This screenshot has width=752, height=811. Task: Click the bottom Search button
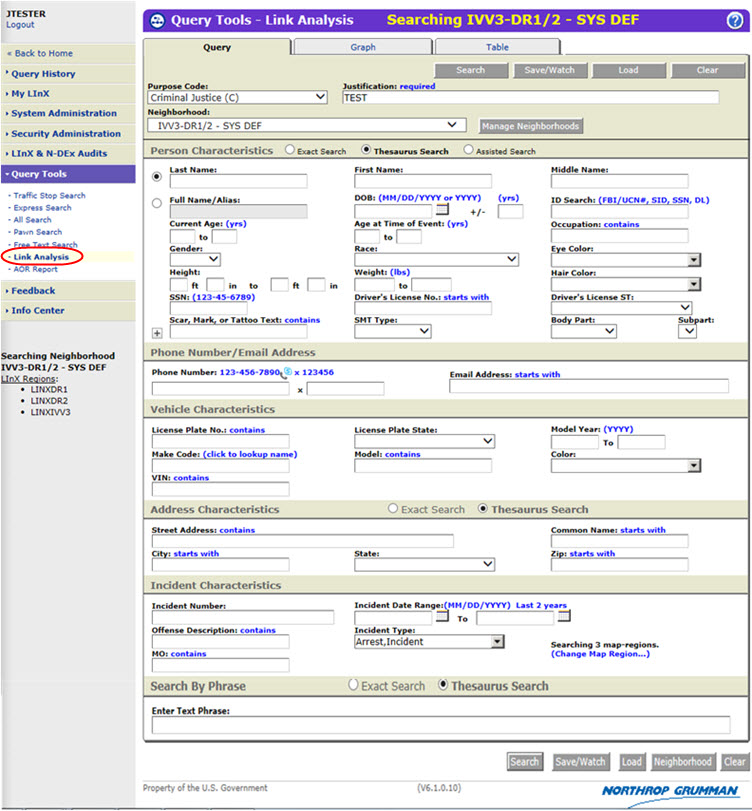[x=525, y=762]
